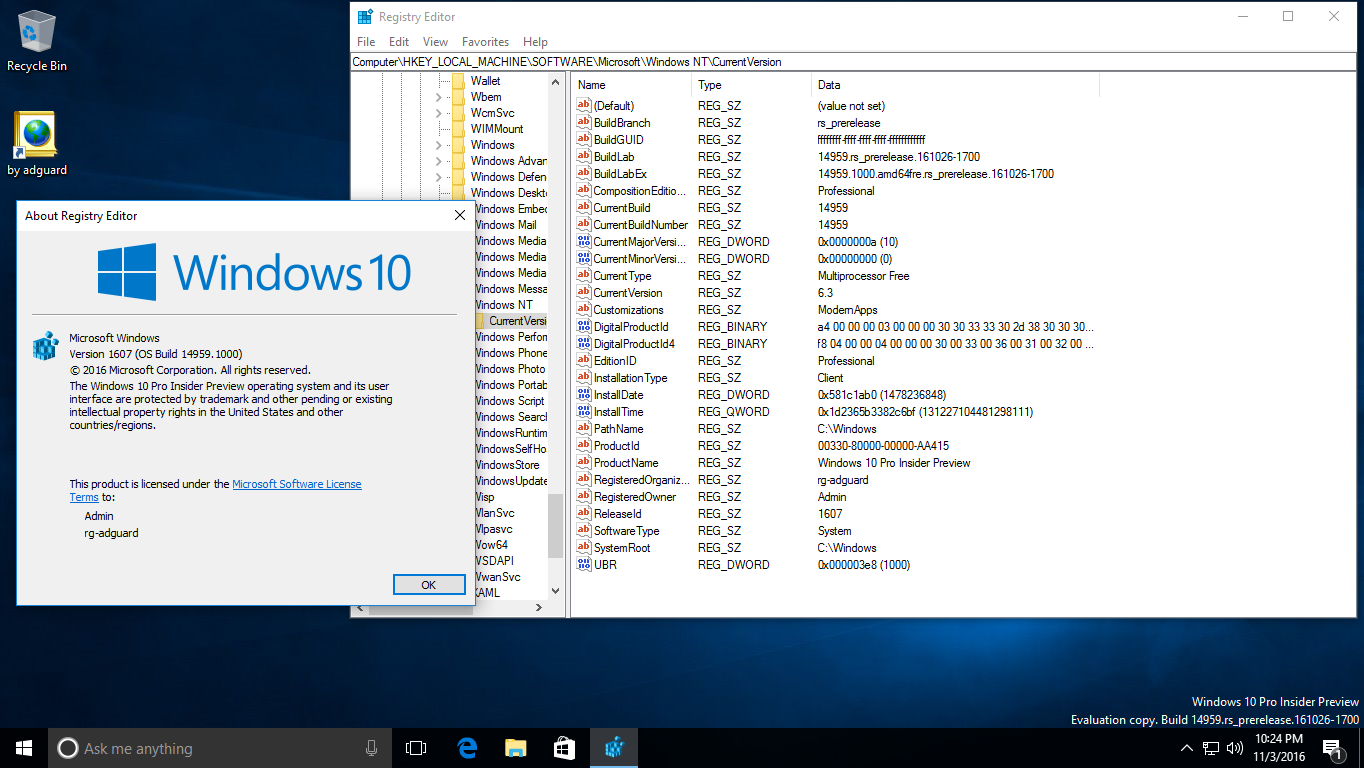Expand the Windows Advan… registry key

point(438,161)
